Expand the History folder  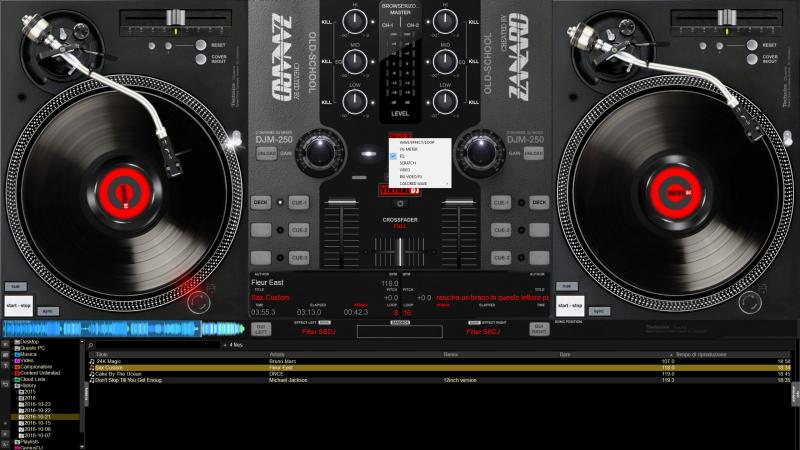(x=13, y=386)
